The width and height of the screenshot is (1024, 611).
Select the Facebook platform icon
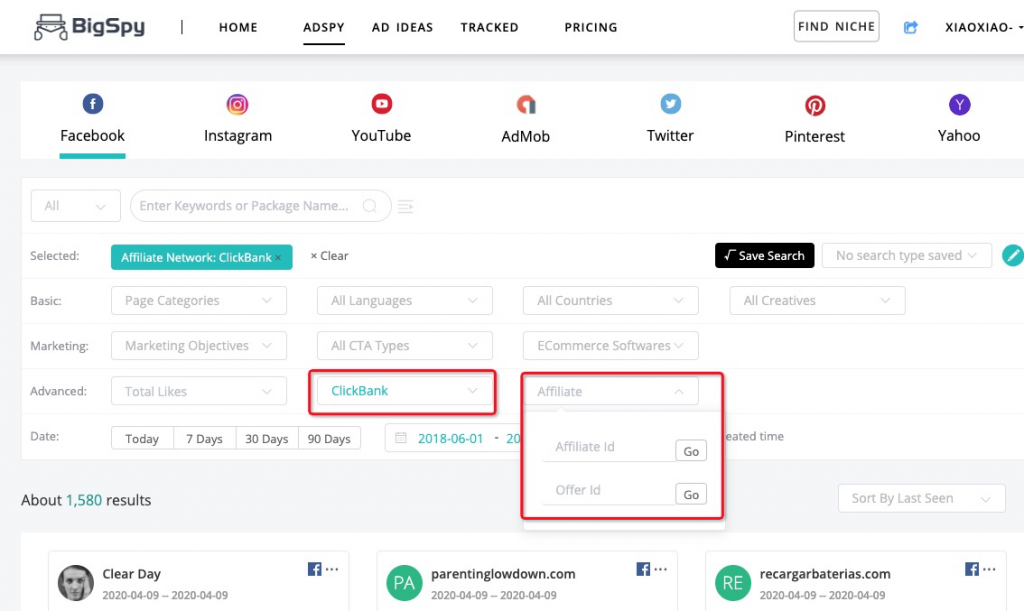point(93,104)
